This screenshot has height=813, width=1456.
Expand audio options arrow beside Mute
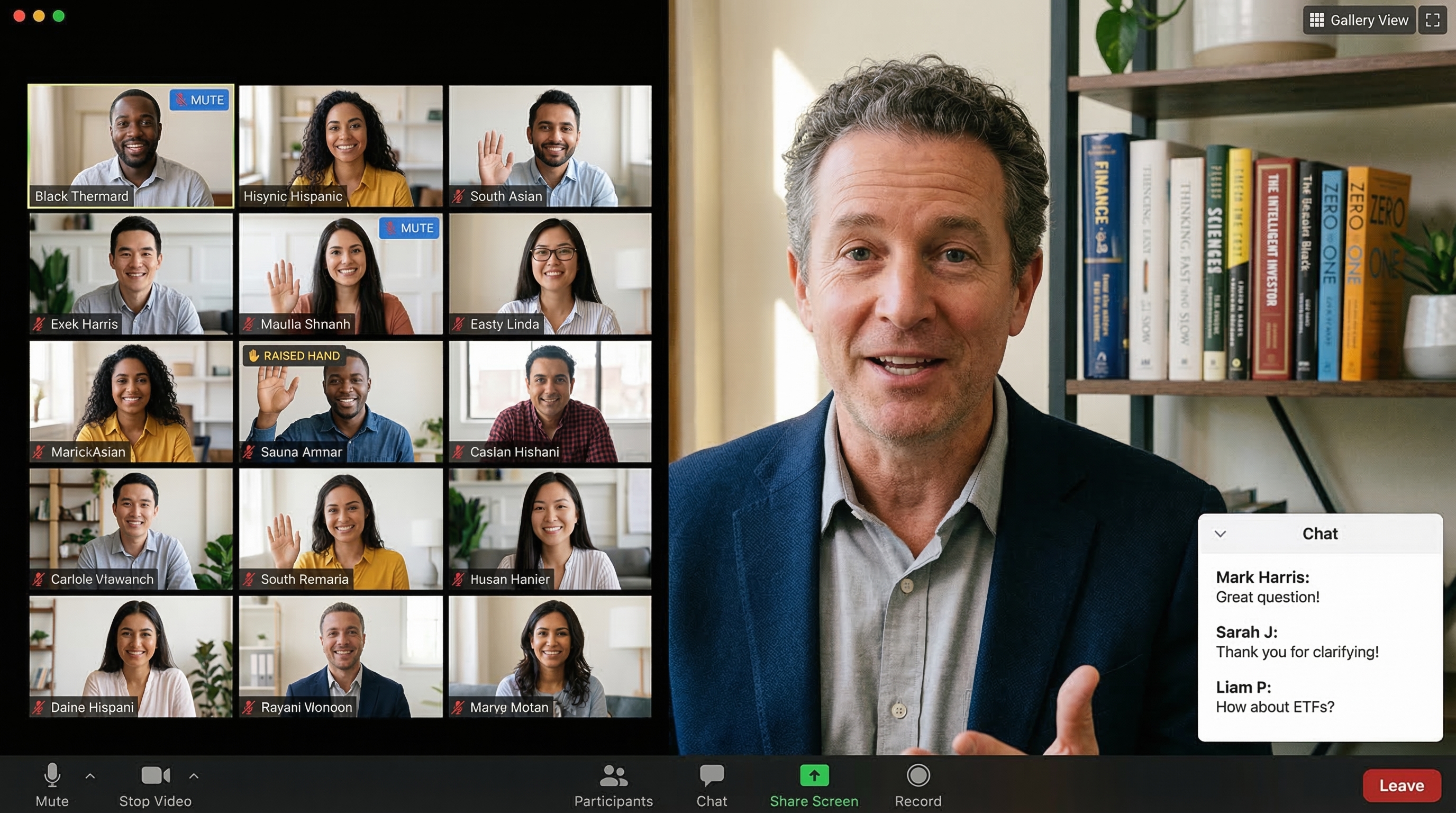pyautogui.click(x=90, y=776)
